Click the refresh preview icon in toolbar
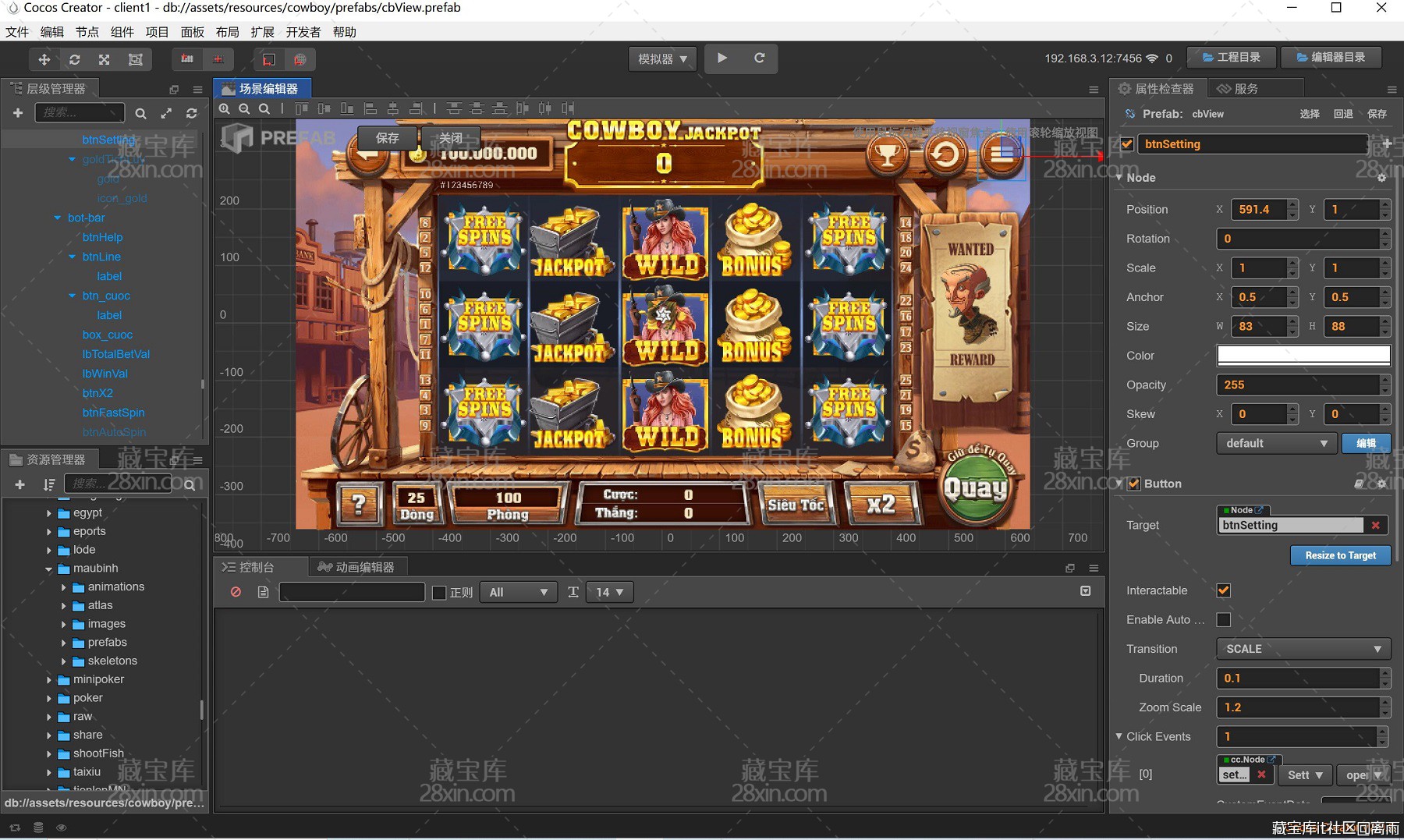This screenshot has width=1404, height=840. [759, 58]
